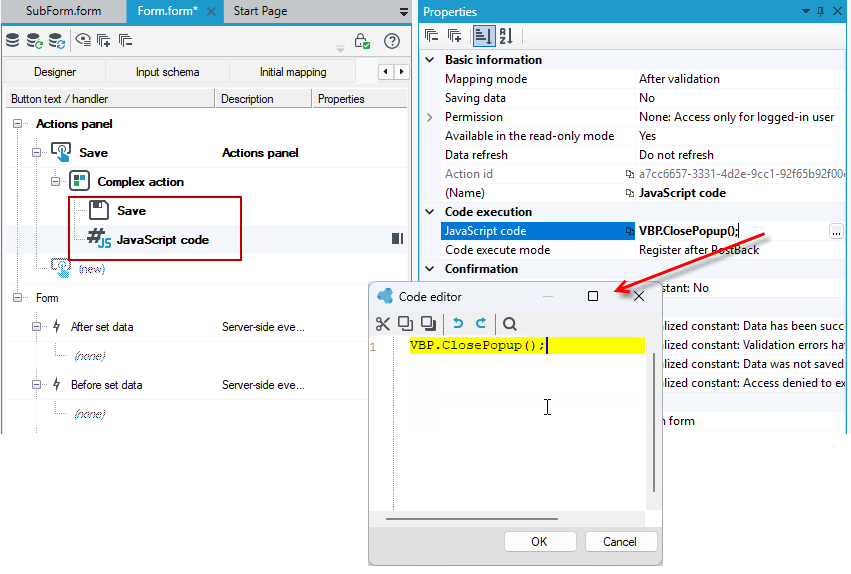Open toolbar overflow arrow in form toolbar
This screenshot has height=574, width=851.
(340, 49)
